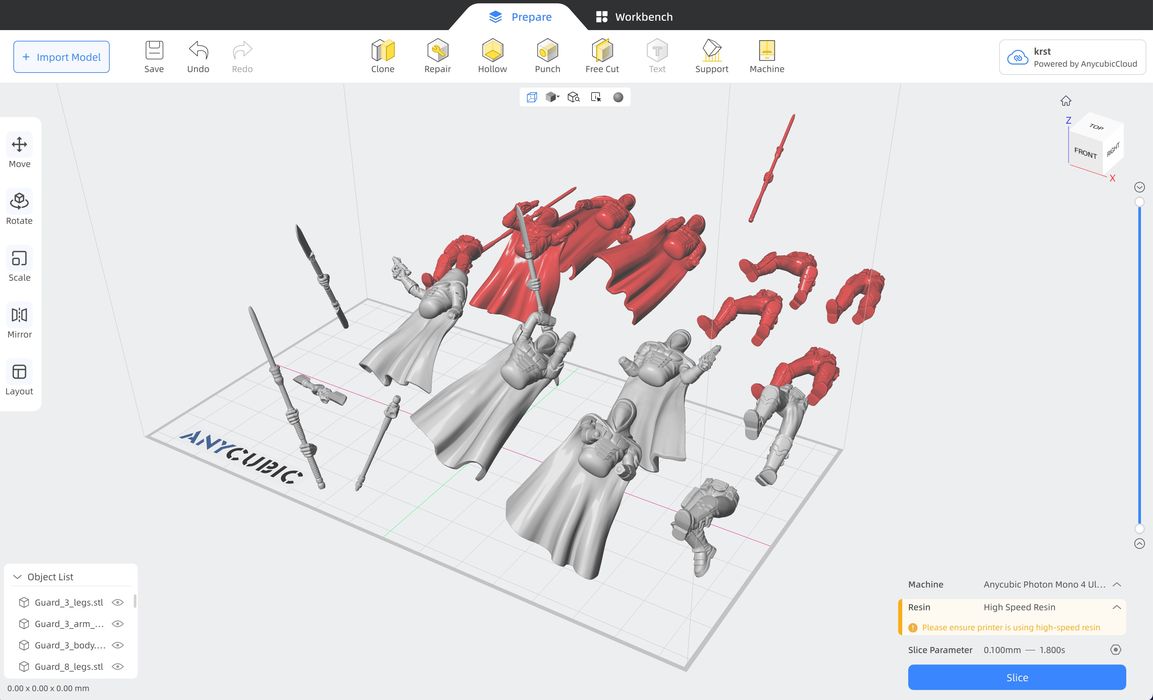Open the Punch tool
Viewport: 1153px width, 700px height.
point(547,56)
